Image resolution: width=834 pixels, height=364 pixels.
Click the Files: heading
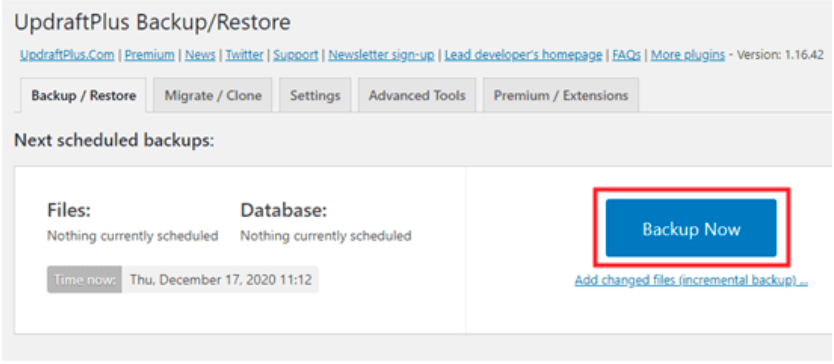click(x=69, y=211)
